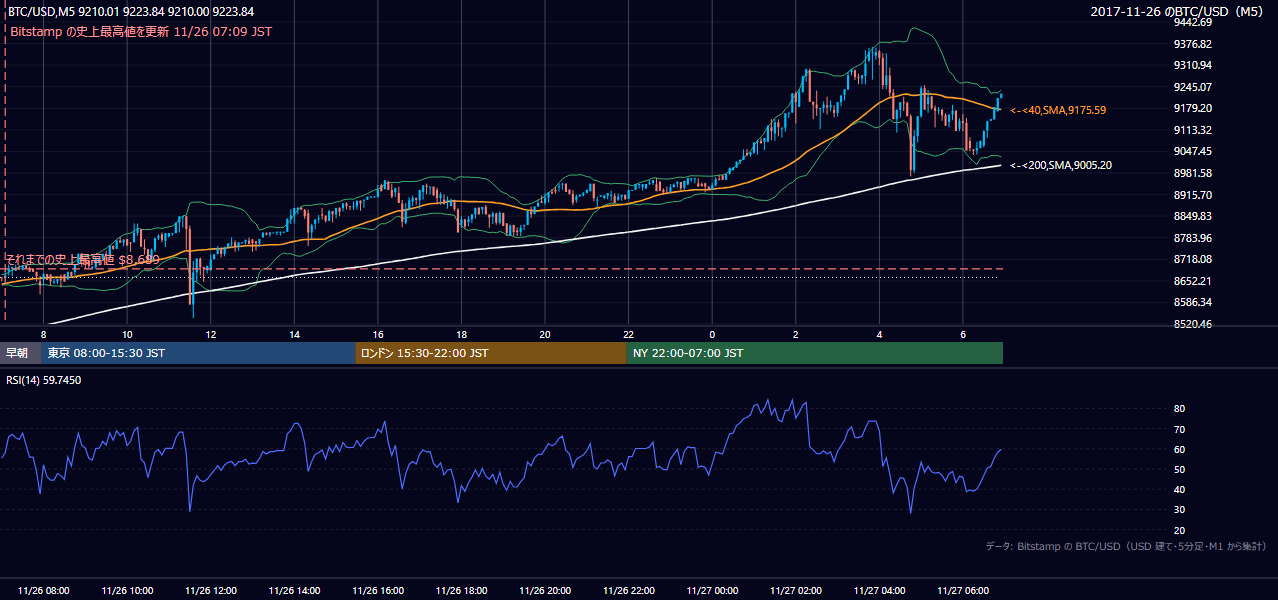1278x600 pixels.
Task: Click the 9113.32 price axis value
Action: click(1193, 130)
